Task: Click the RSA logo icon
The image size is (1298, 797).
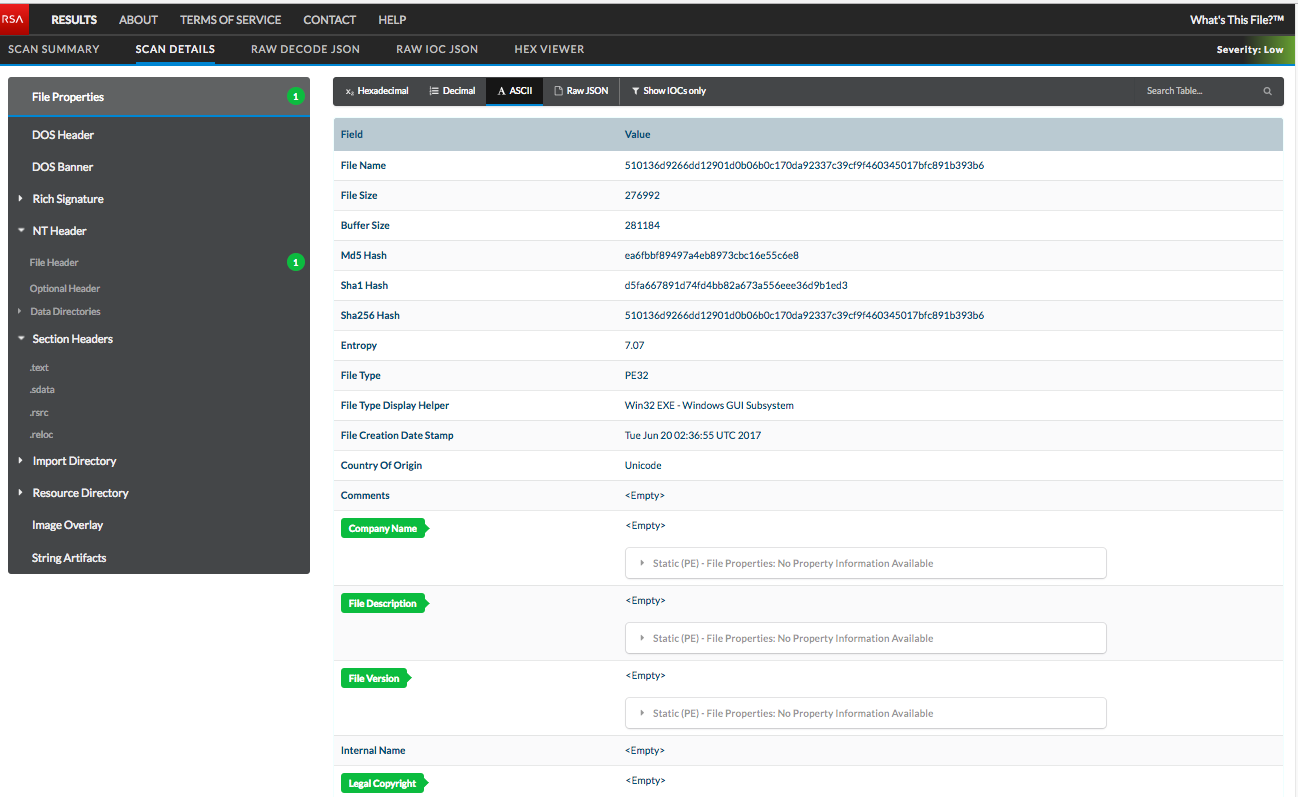Action: tap(14, 19)
